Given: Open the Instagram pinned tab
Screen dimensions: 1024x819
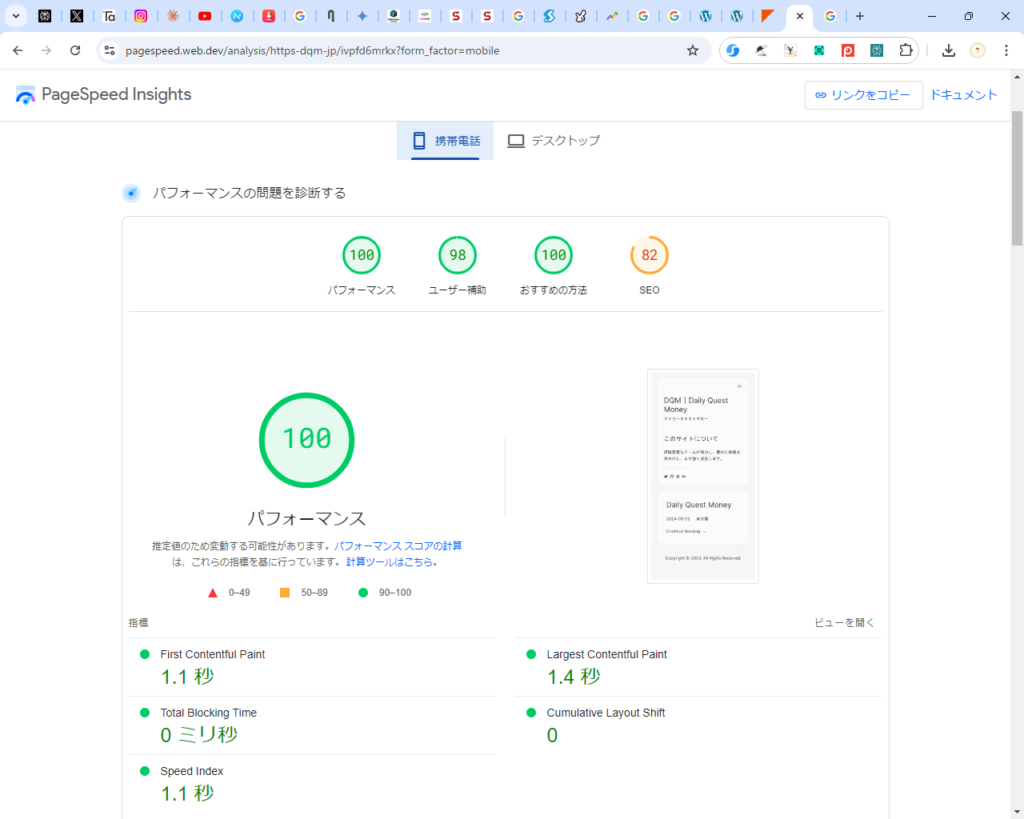Looking at the screenshot, I should click(141, 16).
